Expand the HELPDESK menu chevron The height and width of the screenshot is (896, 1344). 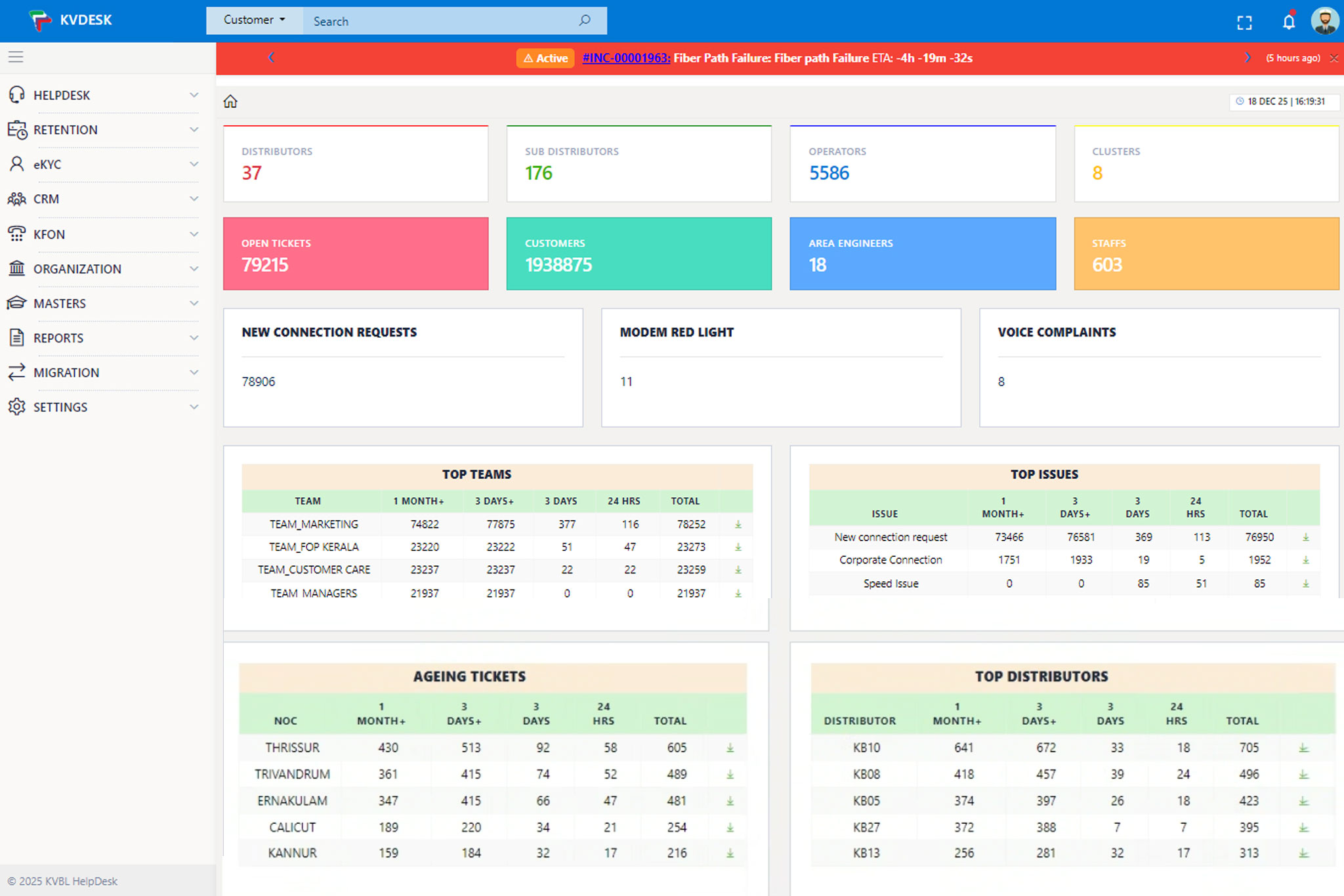click(x=194, y=95)
